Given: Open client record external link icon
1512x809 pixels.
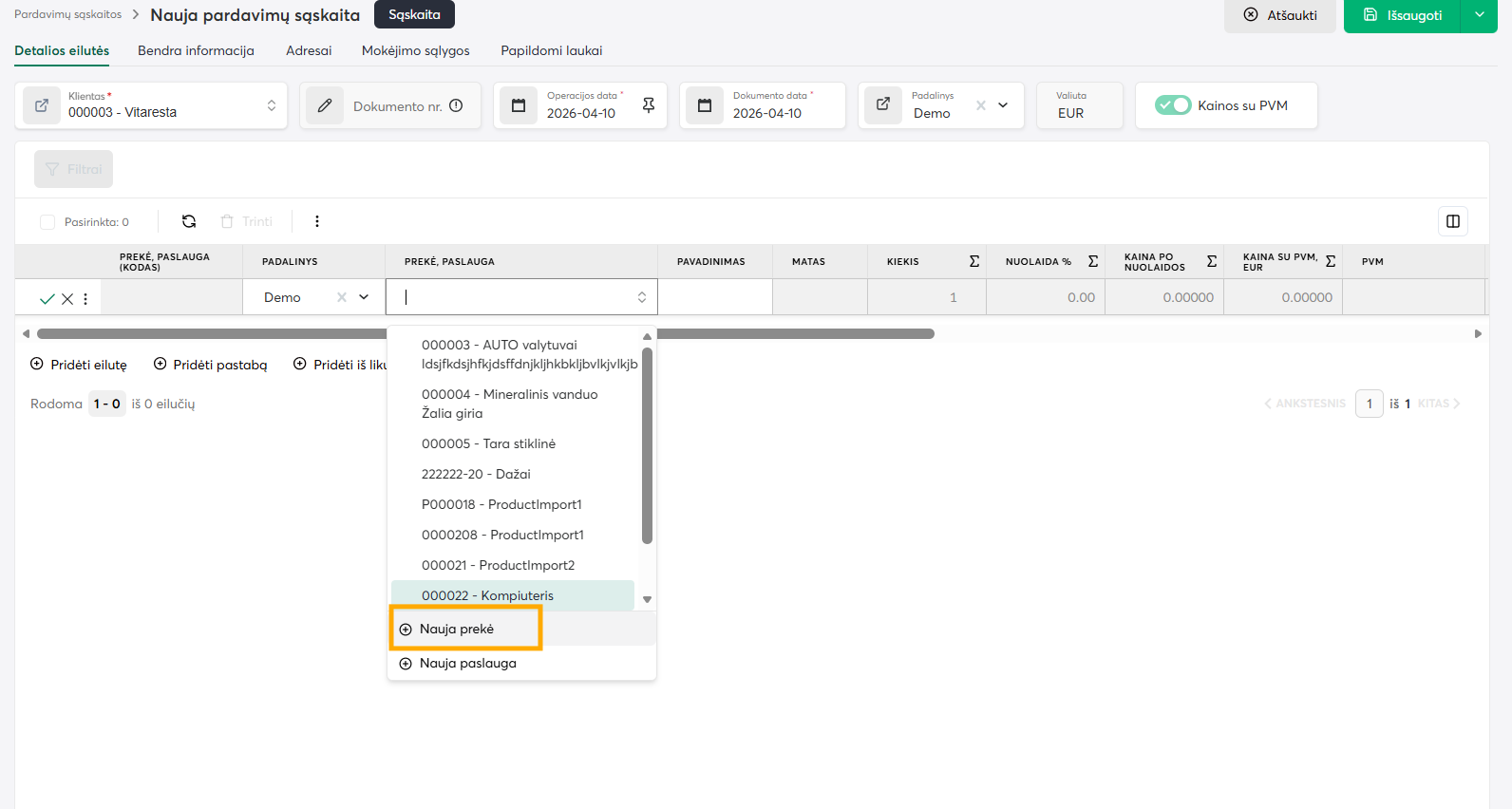Looking at the screenshot, I should (x=42, y=105).
